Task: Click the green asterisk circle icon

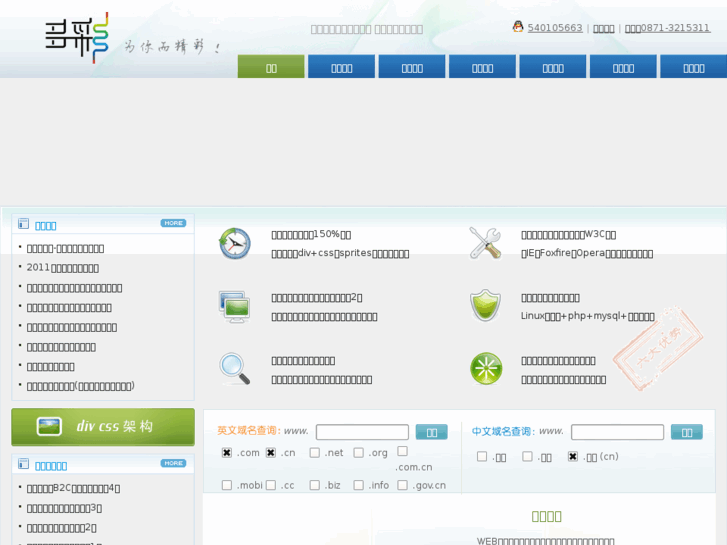Action: pos(485,369)
